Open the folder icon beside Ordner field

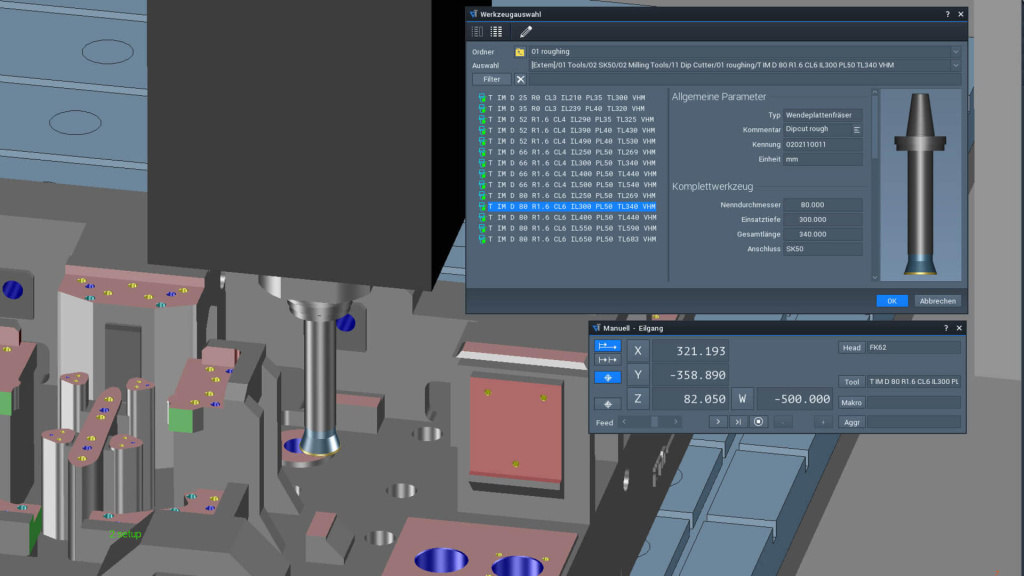[x=520, y=51]
